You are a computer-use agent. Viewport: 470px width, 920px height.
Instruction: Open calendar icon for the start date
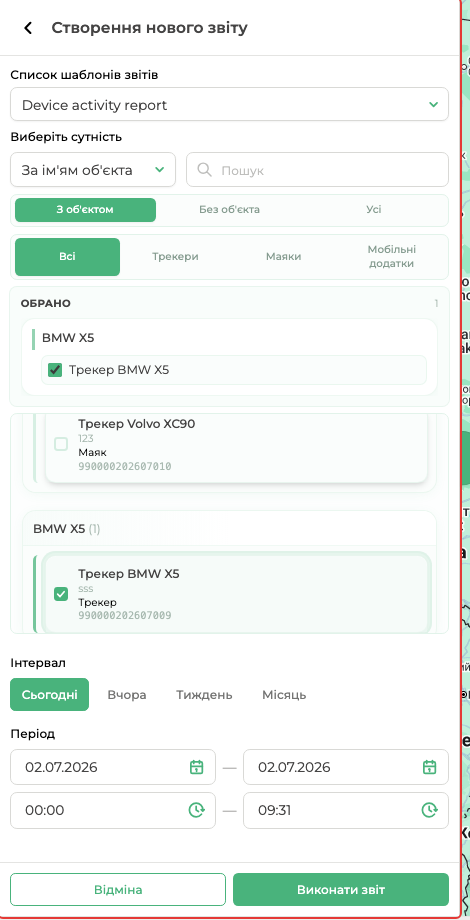point(197,767)
